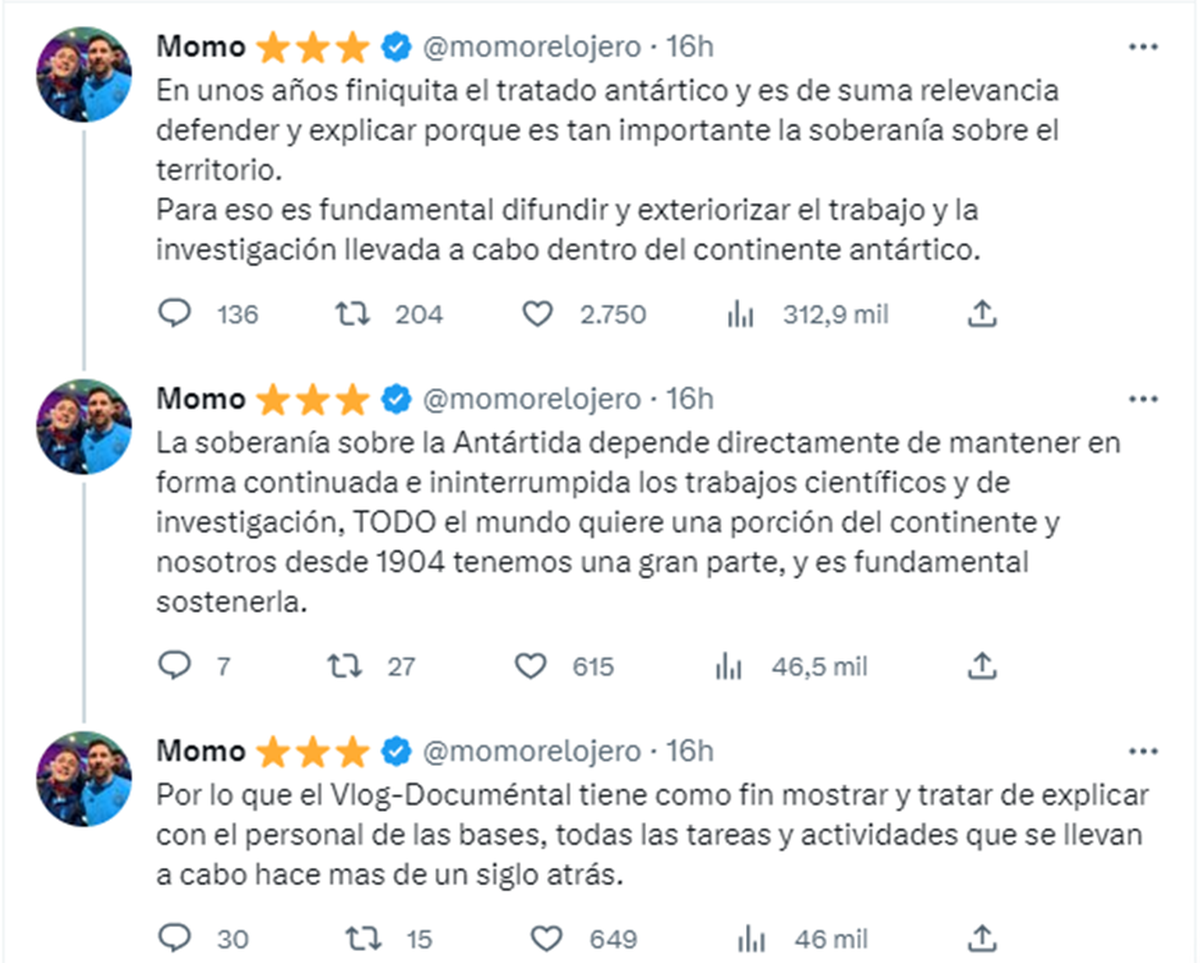This screenshot has width=1200, height=963.
Task: Open Momo's profile picture on first tweet
Action: (x=84, y=75)
